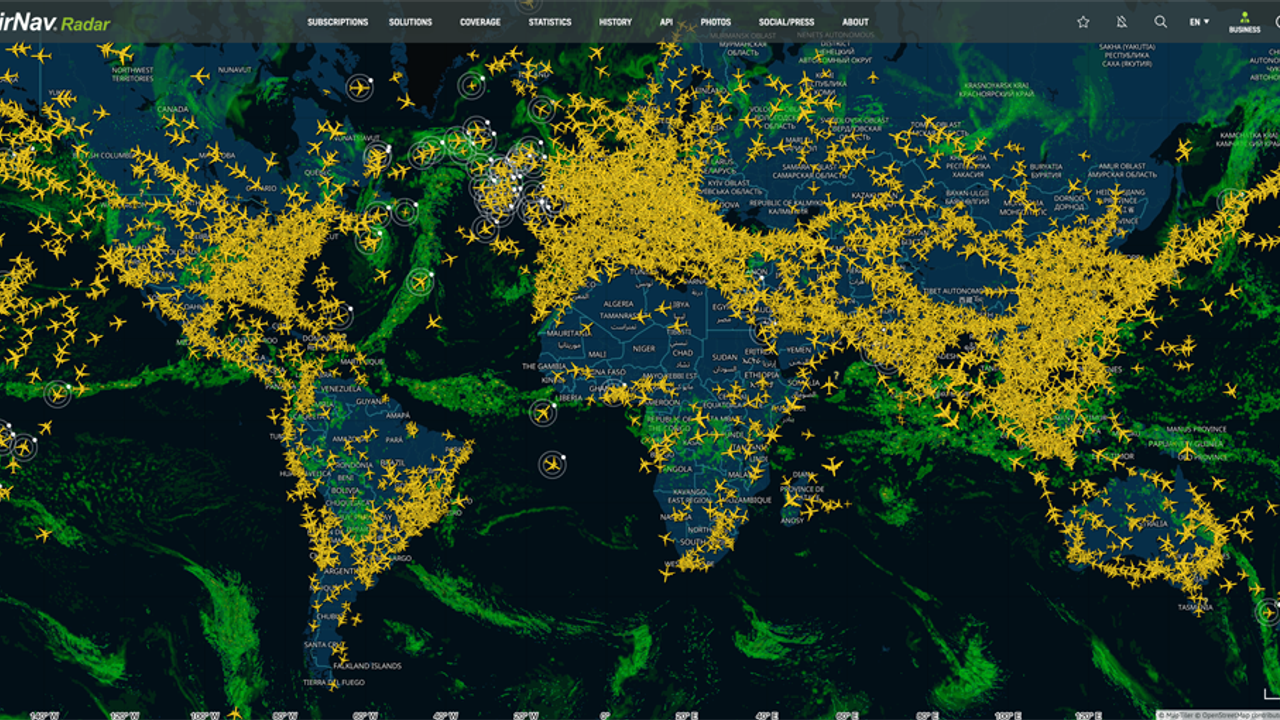The width and height of the screenshot is (1280, 720).
Task: Open the search magnifier icon
Action: 1160,22
